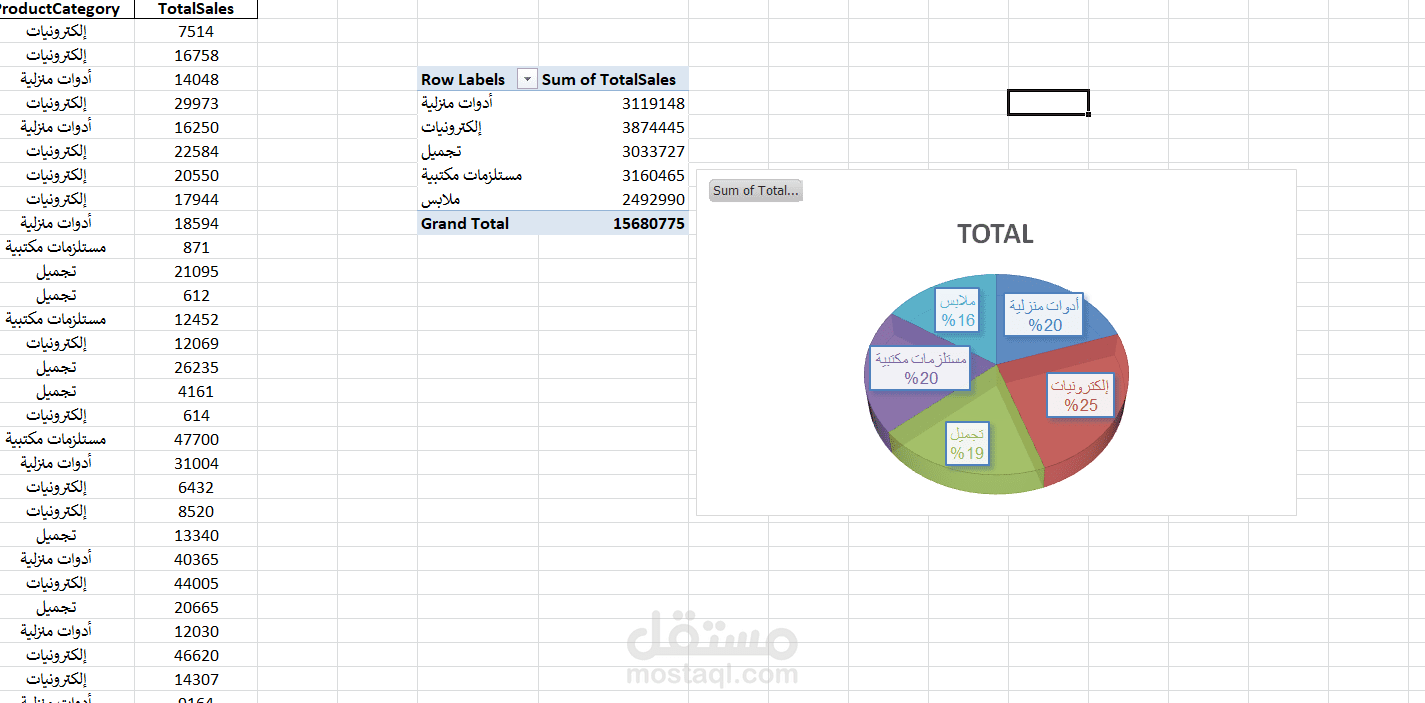Select the TotalSales cell 16758
Screen dimensions: 1425x703
pos(196,55)
